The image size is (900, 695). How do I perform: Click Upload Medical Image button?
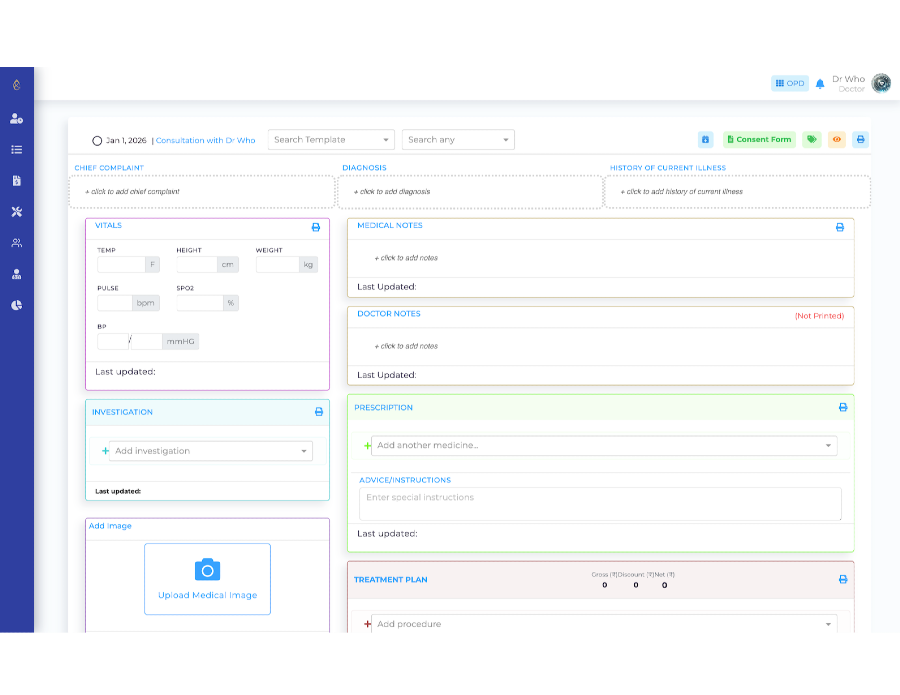point(207,579)
